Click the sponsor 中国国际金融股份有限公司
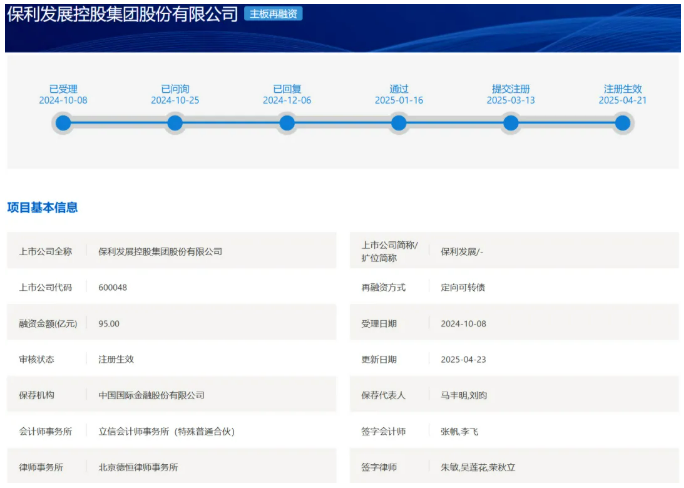The height and width of the screenshot is (488, 684). 151,395
